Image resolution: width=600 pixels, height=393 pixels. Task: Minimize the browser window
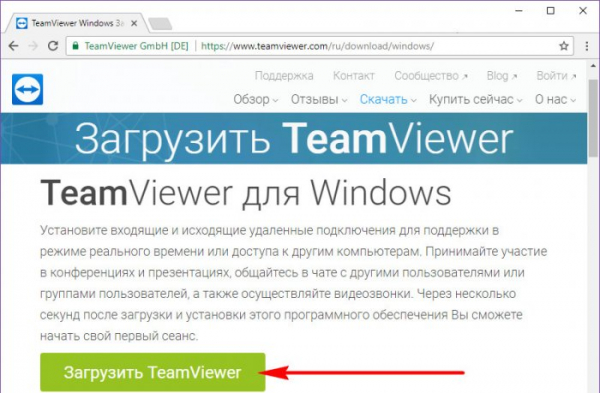(518, 11)
